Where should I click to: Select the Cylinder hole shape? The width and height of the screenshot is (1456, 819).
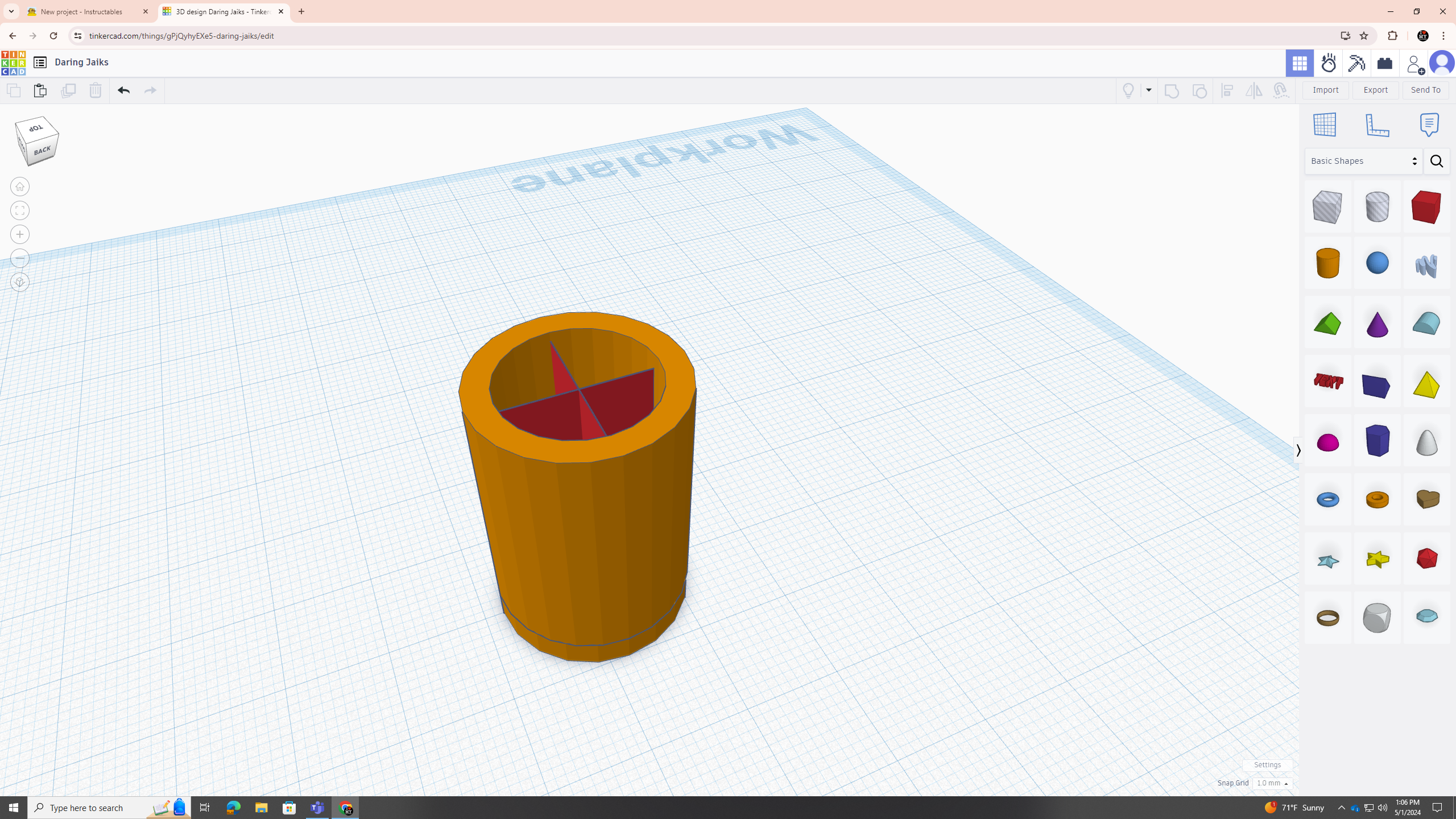(x=1377, y=206)
